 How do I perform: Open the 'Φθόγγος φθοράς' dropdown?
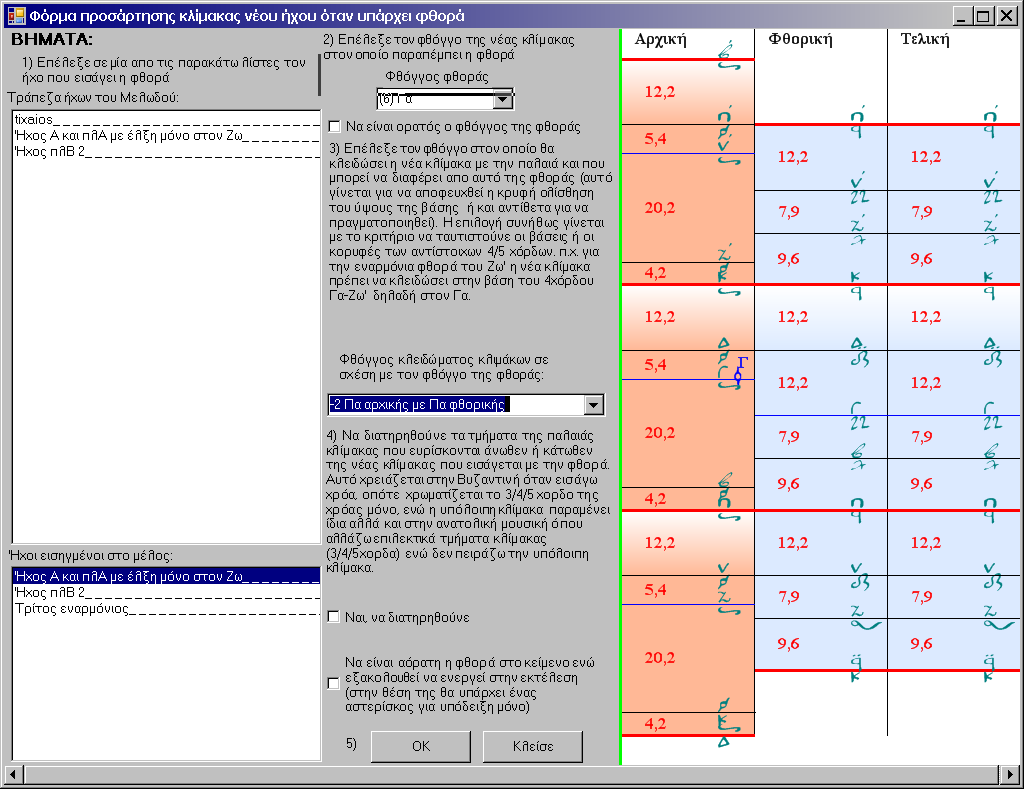point(503,100)
